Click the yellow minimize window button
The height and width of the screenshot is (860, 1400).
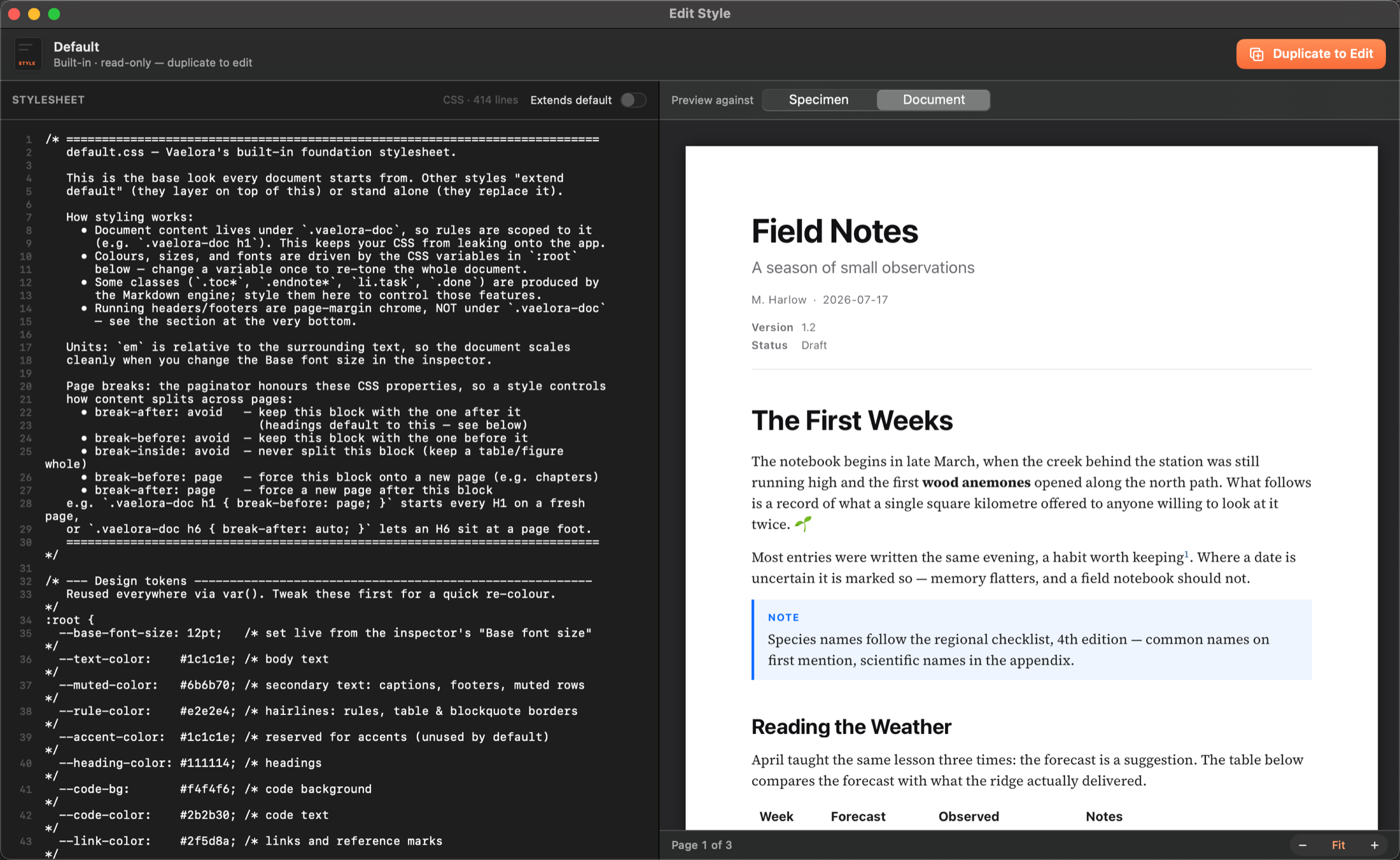tap(34, 14)
